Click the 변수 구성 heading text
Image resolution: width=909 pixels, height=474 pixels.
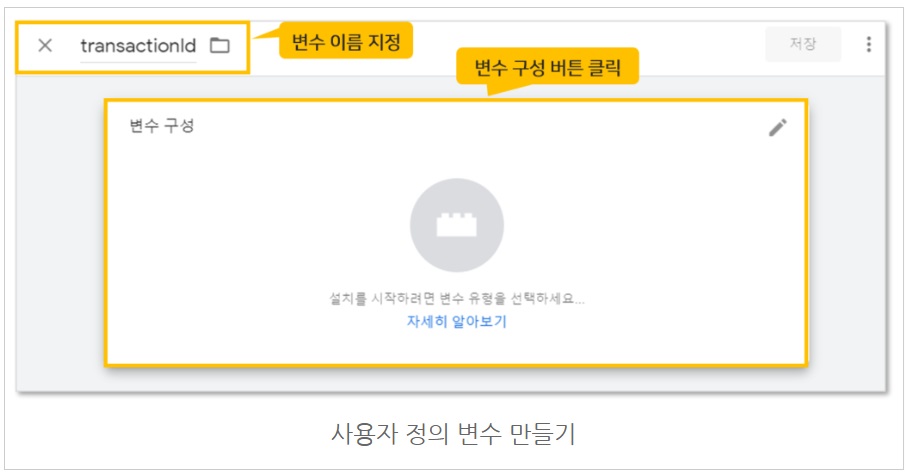tap(162, 126)
